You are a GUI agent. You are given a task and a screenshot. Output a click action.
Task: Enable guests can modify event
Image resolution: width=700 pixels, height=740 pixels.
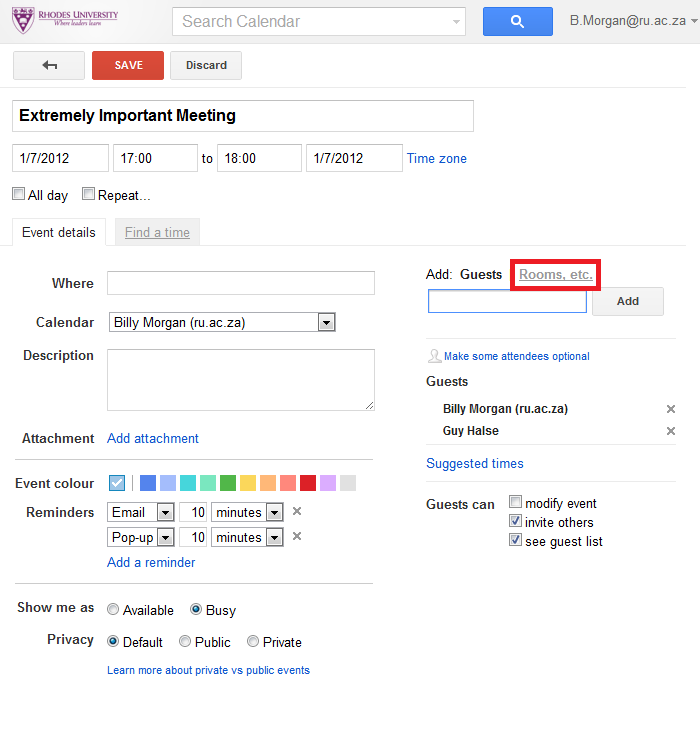click(515, 501)
